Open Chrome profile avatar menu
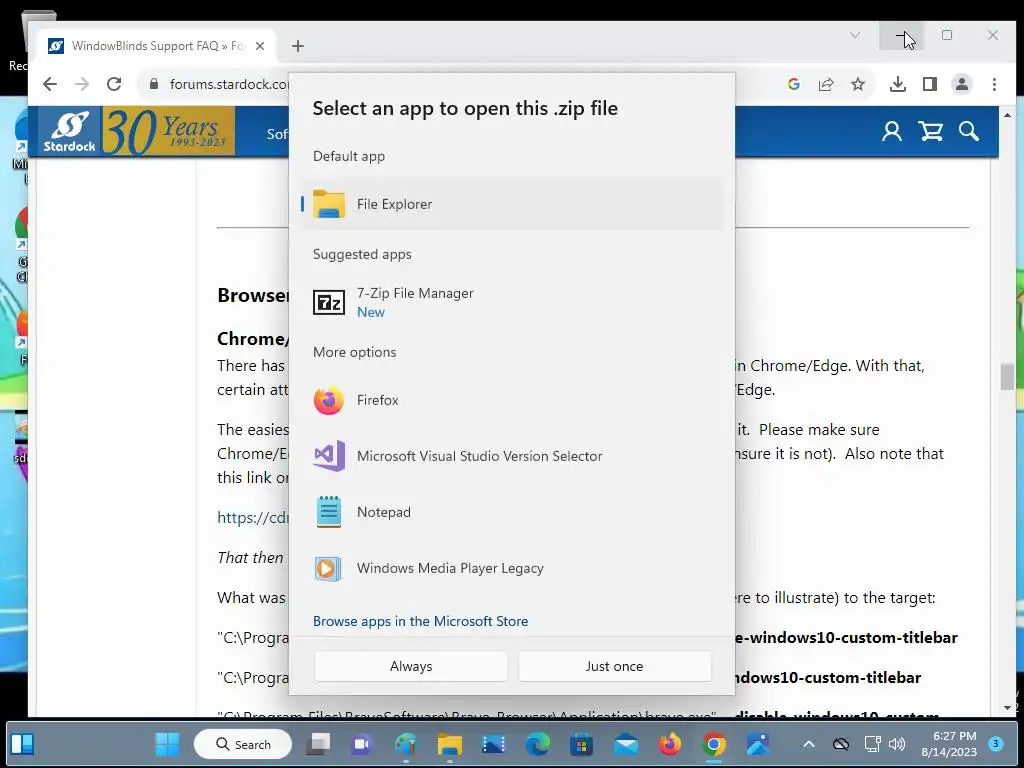Viewport: 1024px width, 768px height. click(962, 84)
